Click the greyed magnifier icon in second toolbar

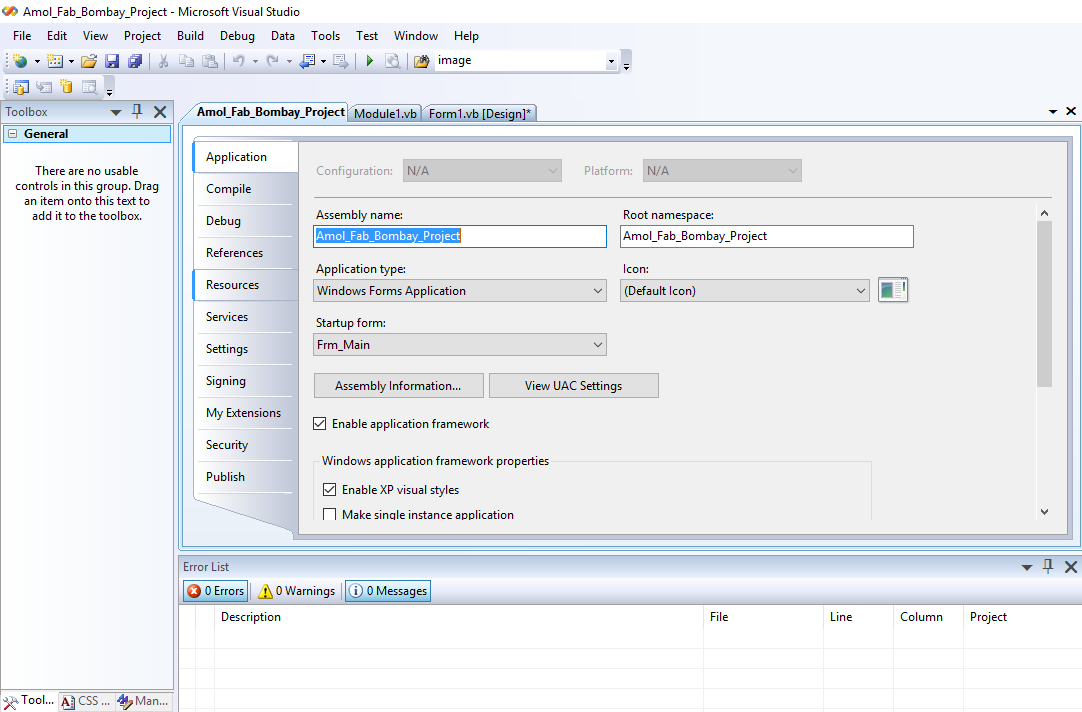click(x=90, y=87)
